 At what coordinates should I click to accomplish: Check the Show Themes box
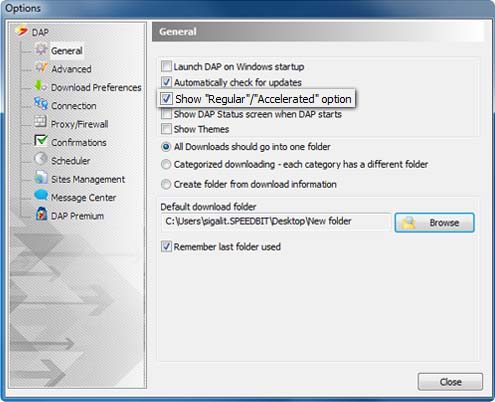(x=166, y=129)
